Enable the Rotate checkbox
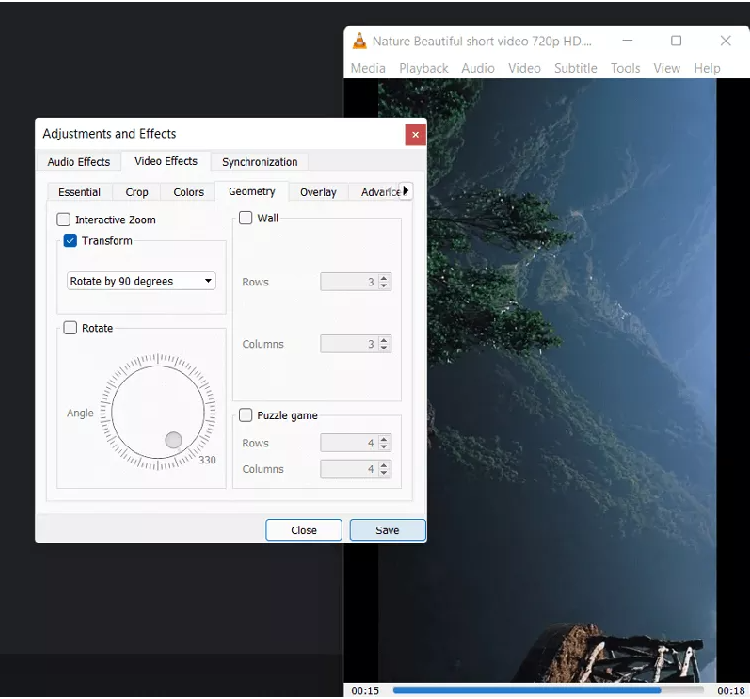This screenshot has width=750, height=699. (x=71, y=328)
